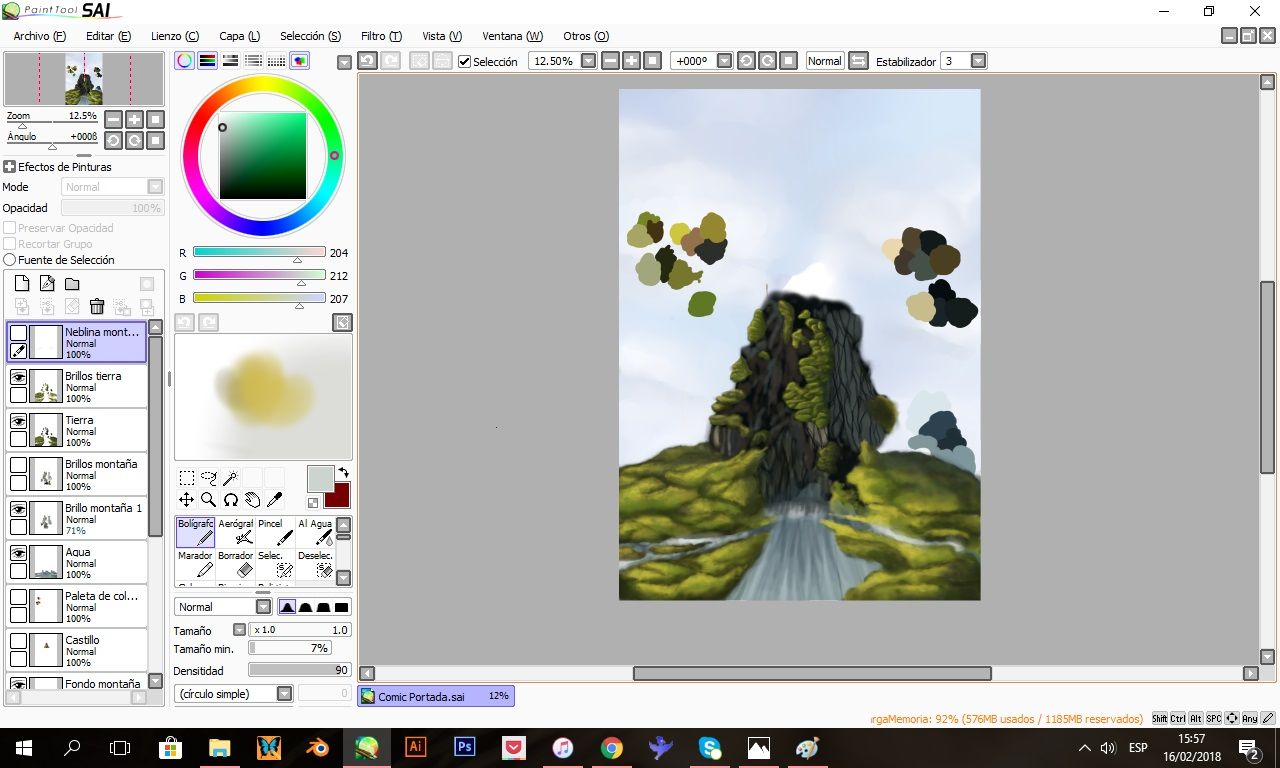The height and width of the screenshot is (768, 1280).
Task: Open the brush blend mode Normal dropdown
Action: [263, 607]
